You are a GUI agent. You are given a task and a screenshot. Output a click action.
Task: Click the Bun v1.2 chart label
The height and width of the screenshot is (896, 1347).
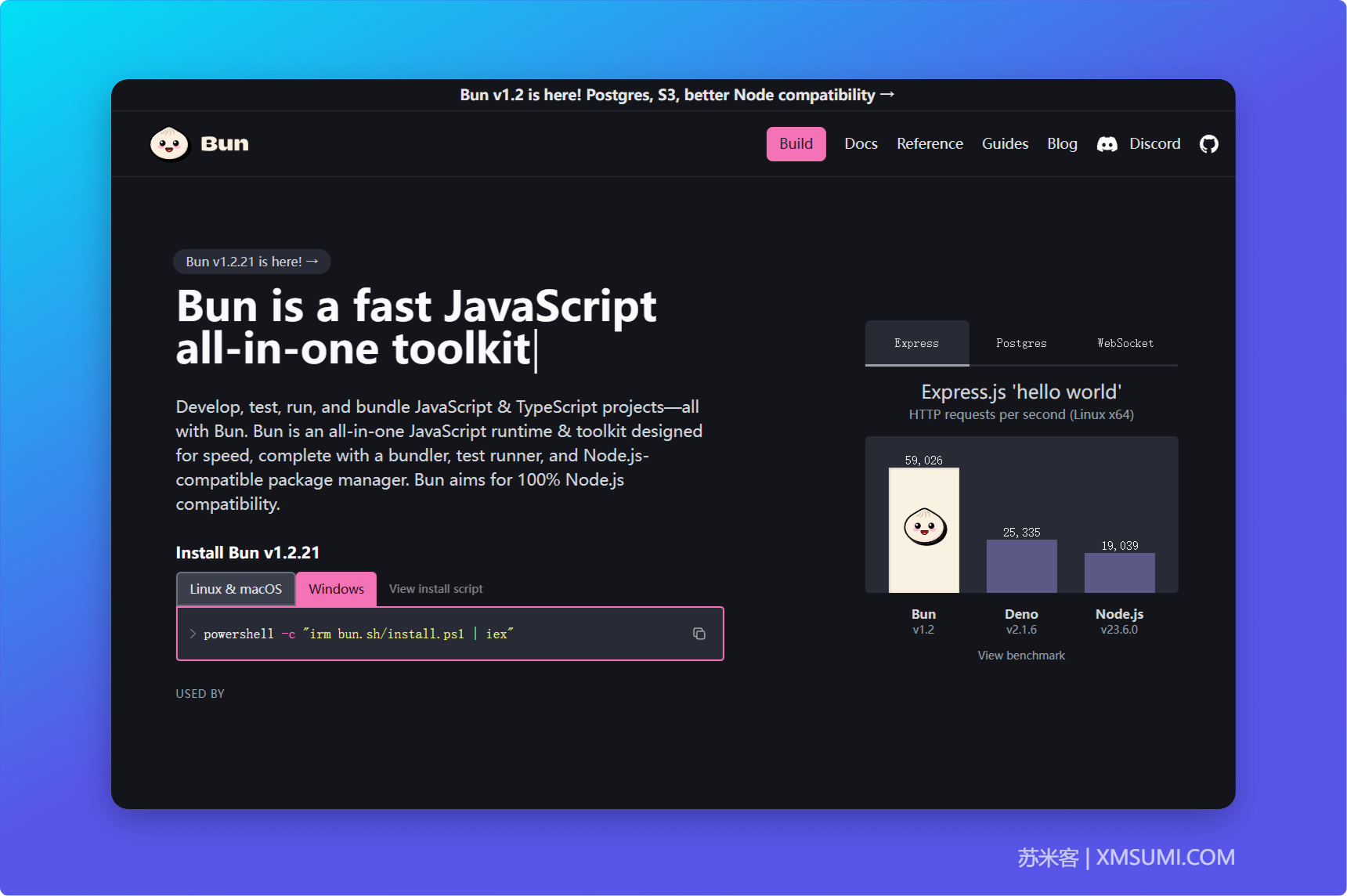click(924, 621)
